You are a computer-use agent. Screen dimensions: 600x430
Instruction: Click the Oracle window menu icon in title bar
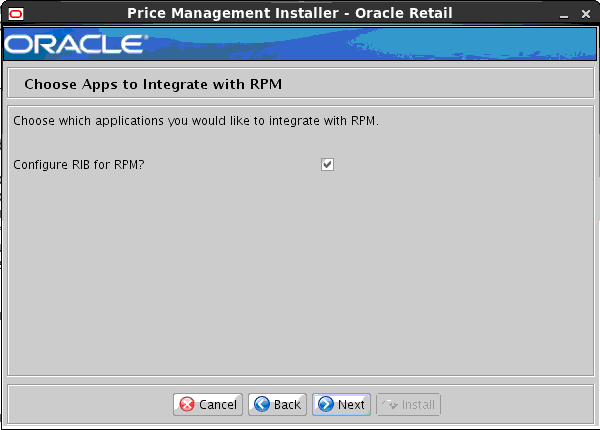pyautogui.click(x=16, y=14)
